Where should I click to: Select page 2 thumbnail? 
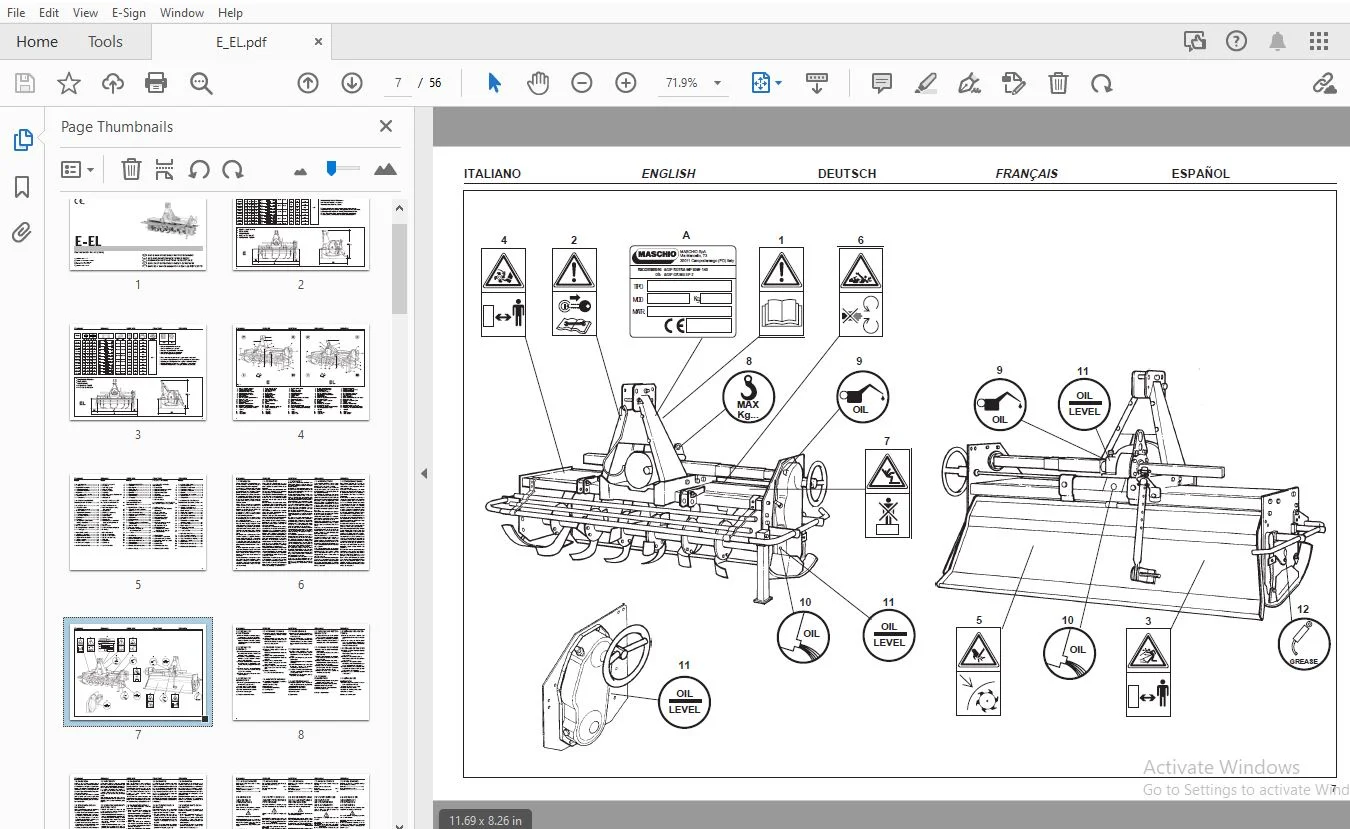[x=301, y=234]
